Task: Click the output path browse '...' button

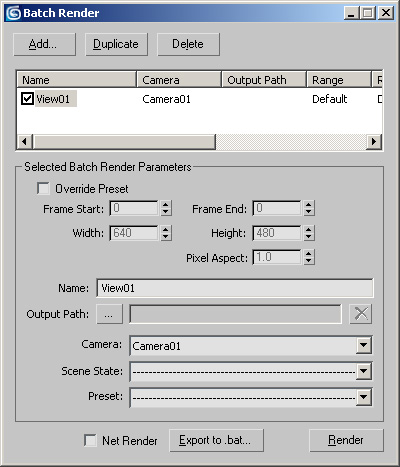Action: coord(109,314)
